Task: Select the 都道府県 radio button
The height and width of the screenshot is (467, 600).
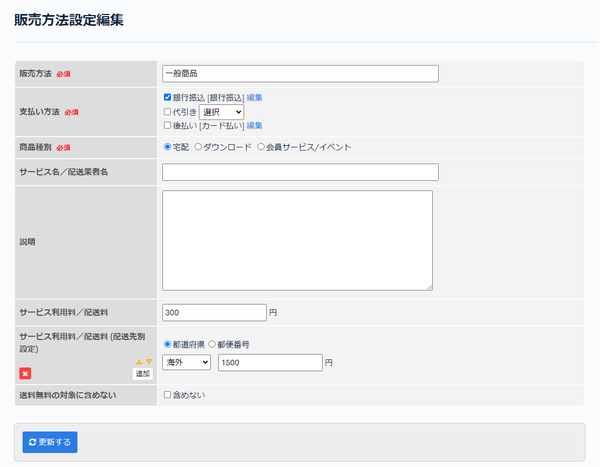Action: point(167,344)
